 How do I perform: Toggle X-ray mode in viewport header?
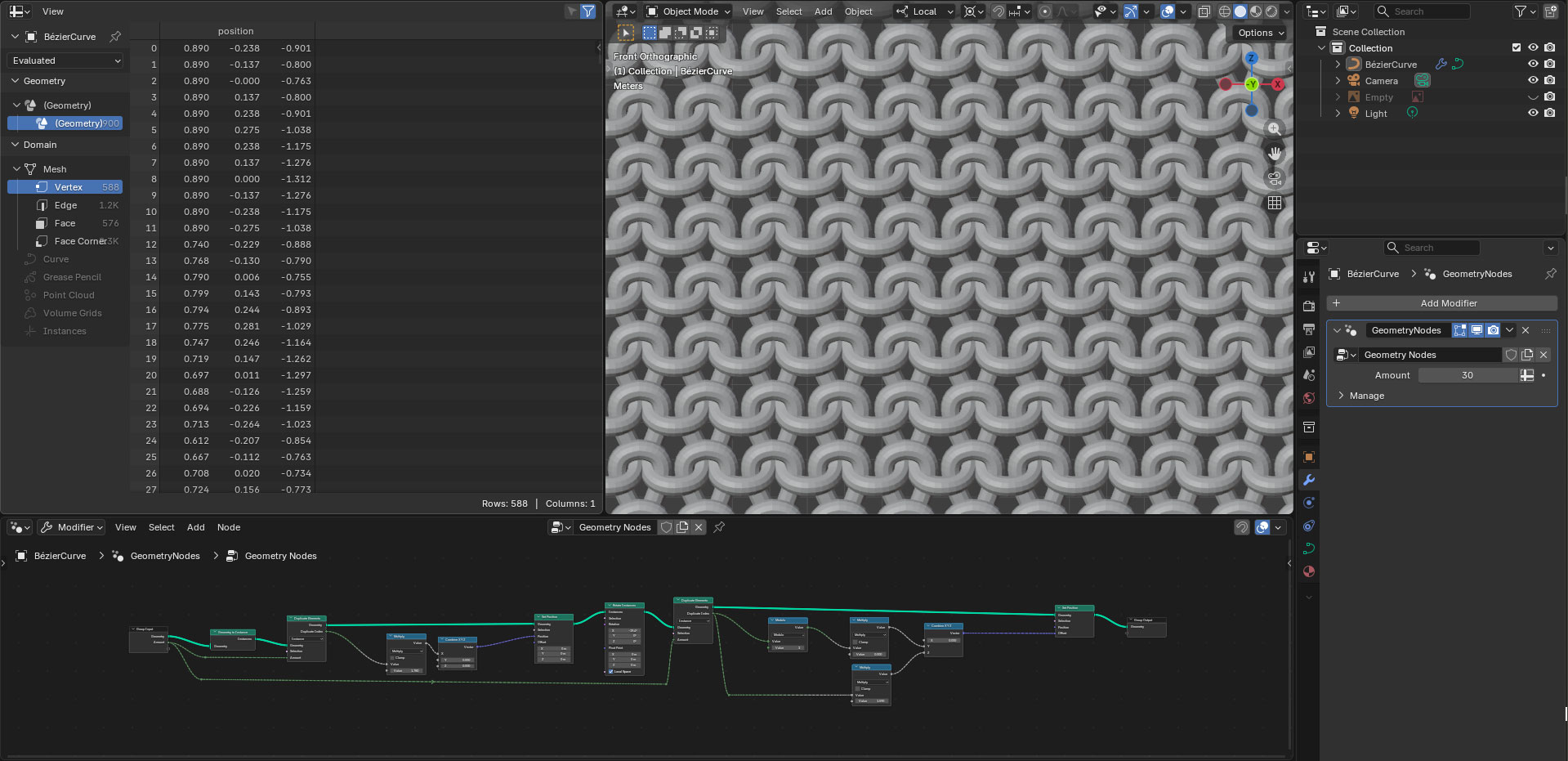tap(1204, 11)
